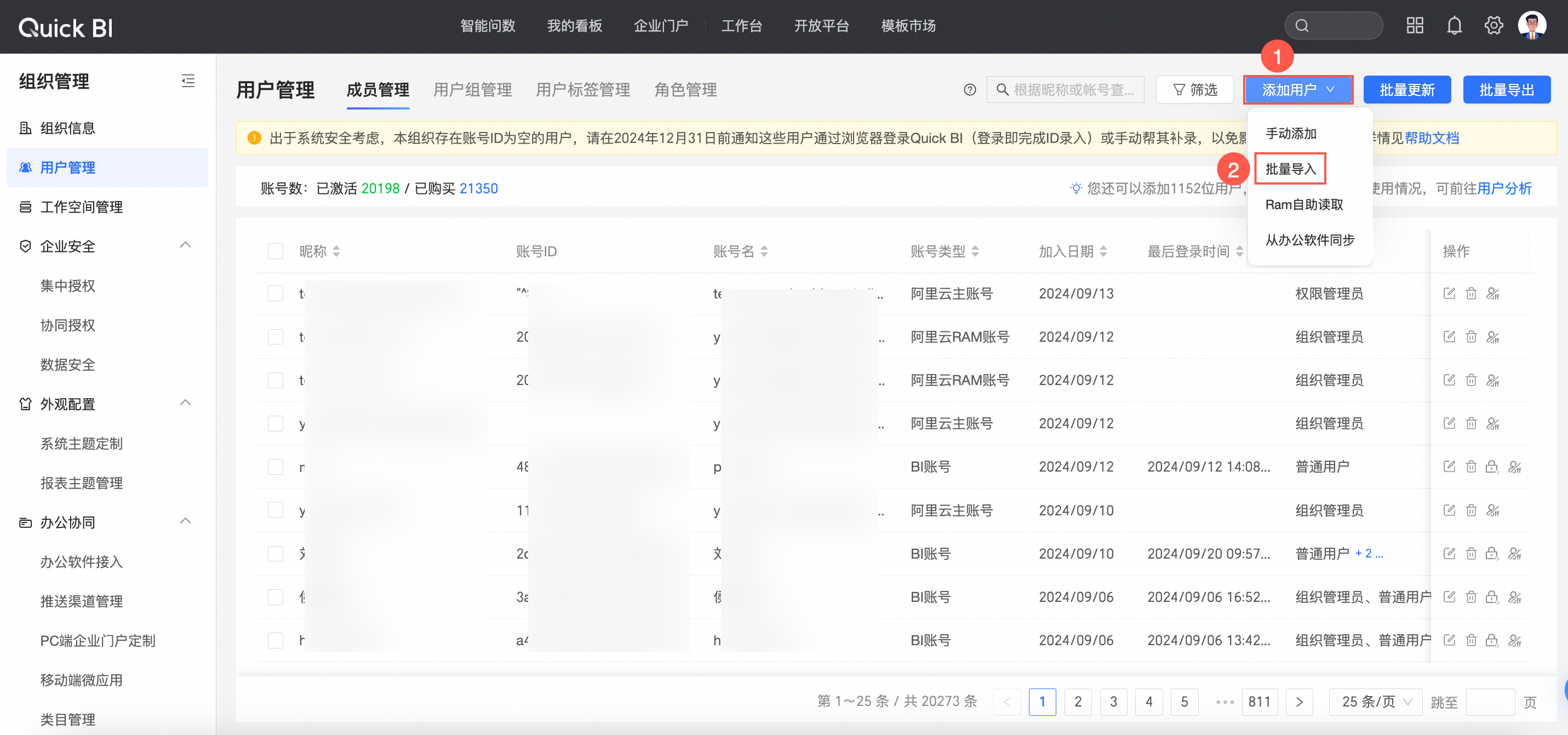The width and height of the screenshot is (1568, 735).
Task: Click the 批量导出 button
Action: coord(1507,90)
